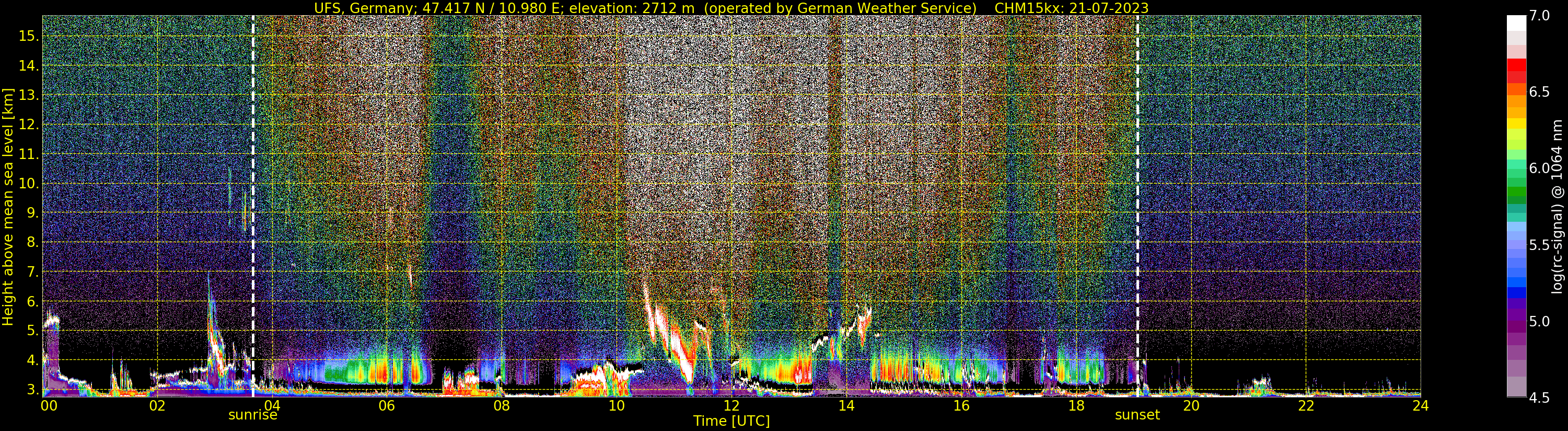Click the "13." height axis tick label

(x=29, y=95)
